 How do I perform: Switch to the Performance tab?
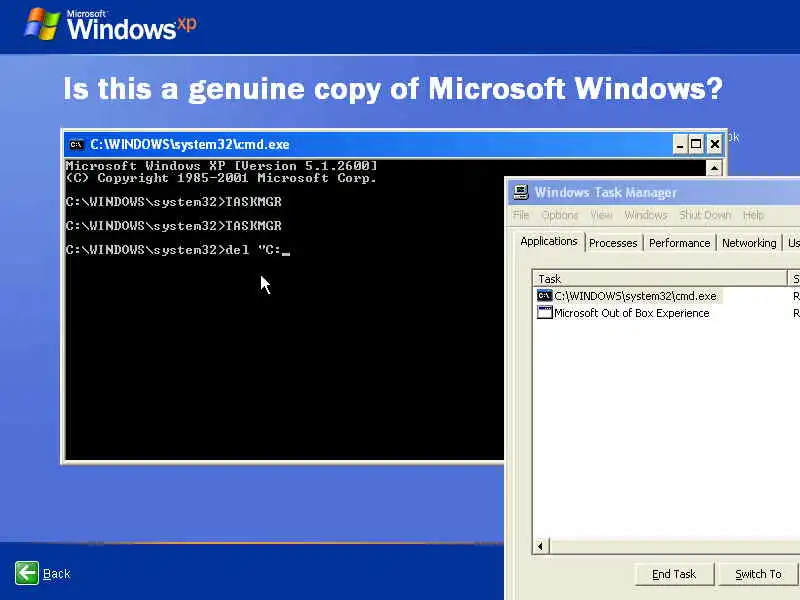pos(679,243)
